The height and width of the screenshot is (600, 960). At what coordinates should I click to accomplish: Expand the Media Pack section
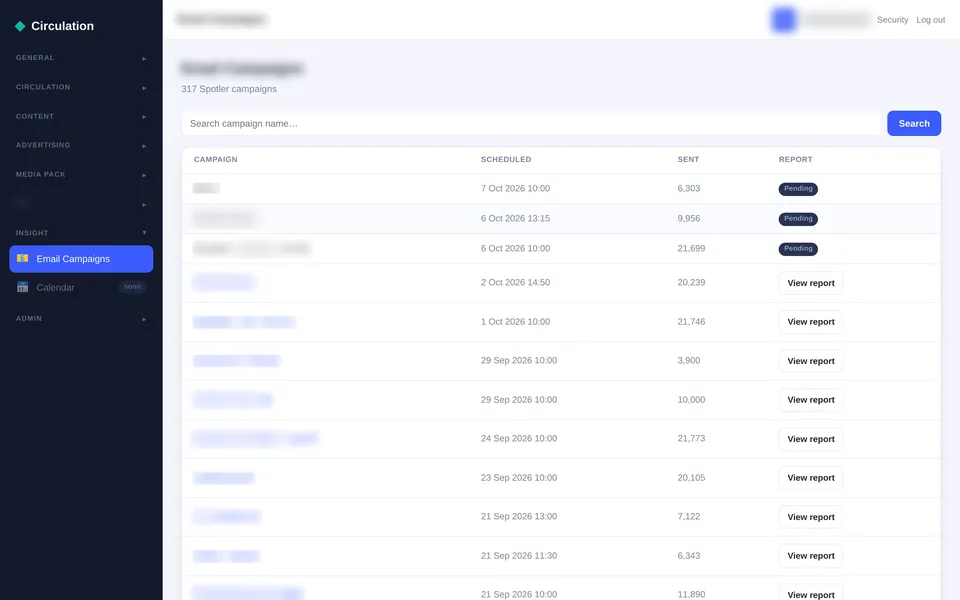tap(81, 174)
